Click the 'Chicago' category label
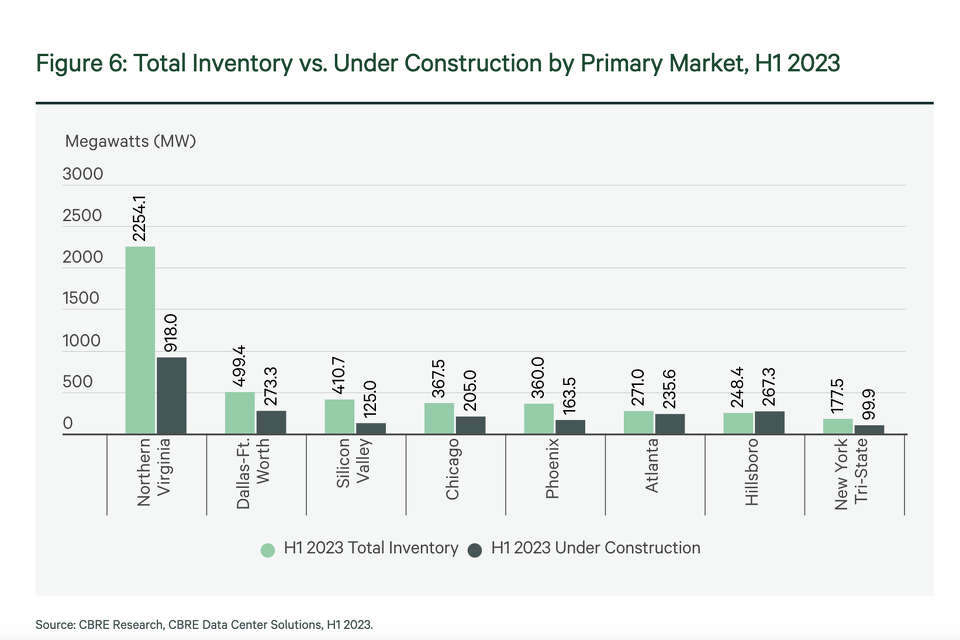Image resolution: width=960 pixels, height=640 pixels. tap(452, 469)
